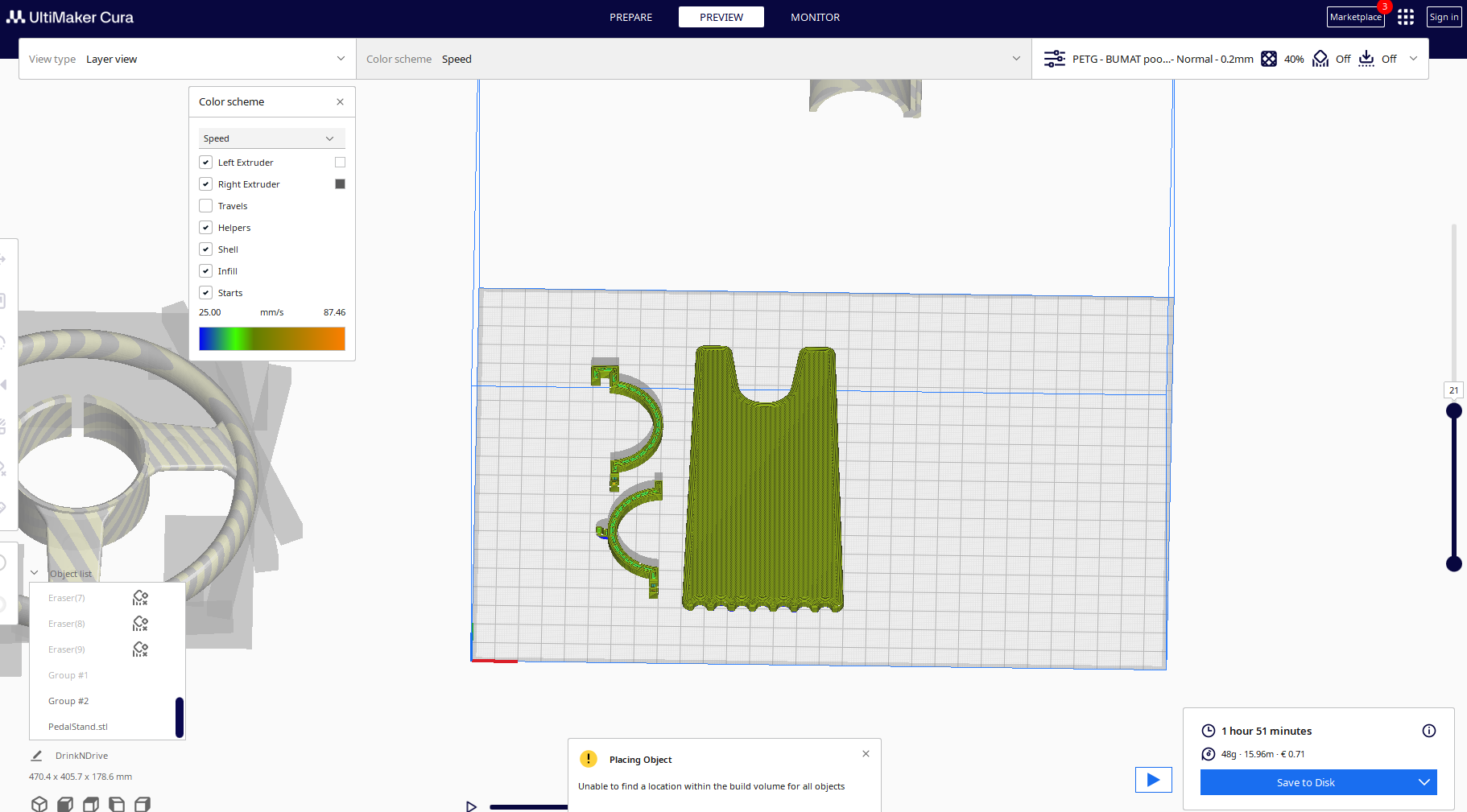Uncheck the Shell visibility checkbox

pyautogui.click(x=205, y=249)
